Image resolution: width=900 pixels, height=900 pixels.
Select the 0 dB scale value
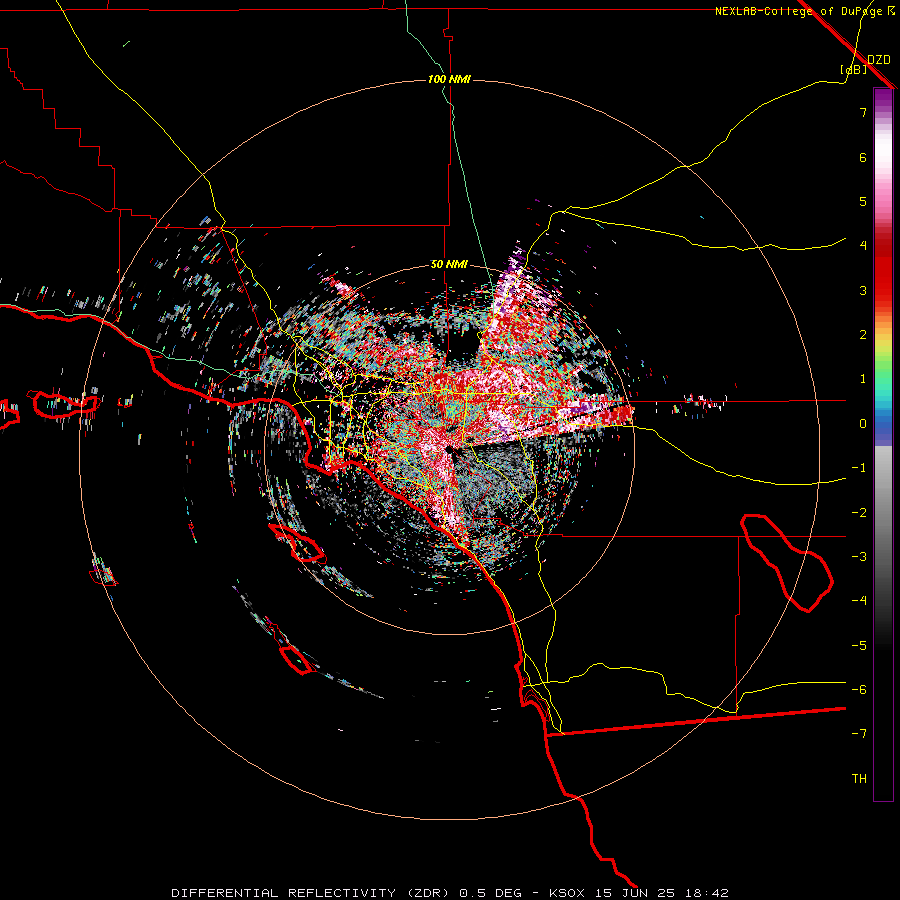[863, 424]
